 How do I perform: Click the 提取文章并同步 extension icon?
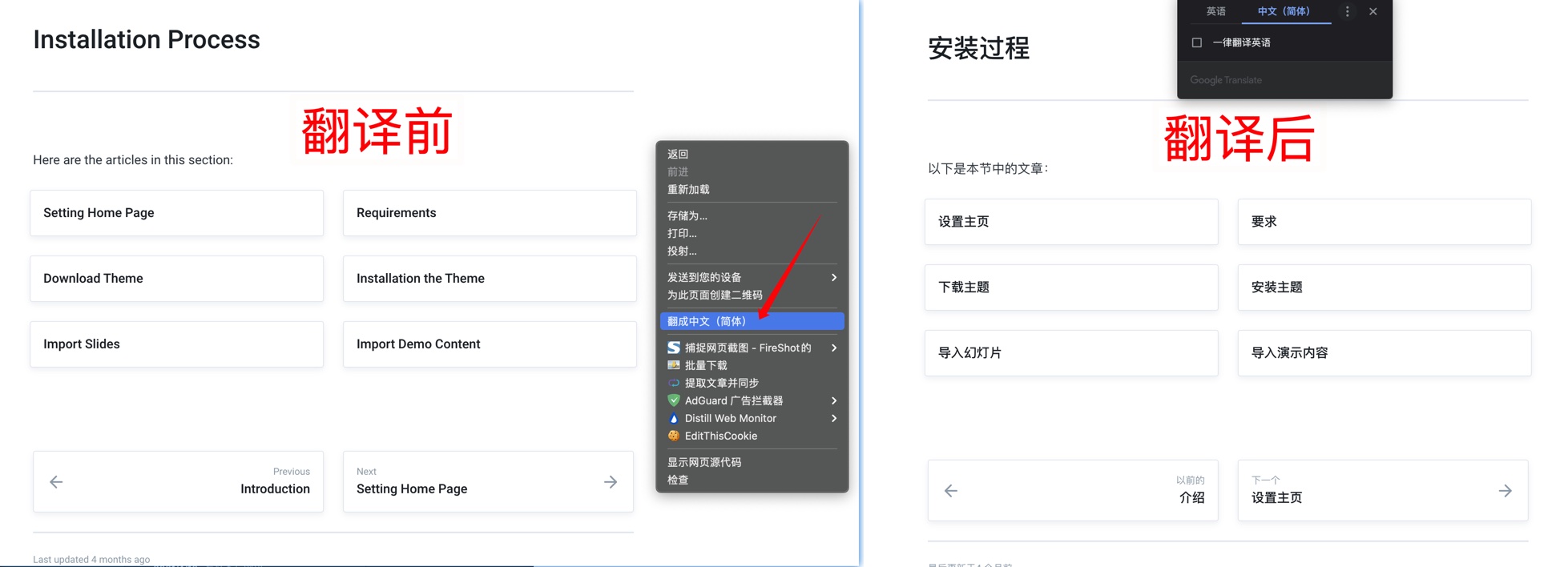[674, 383]
